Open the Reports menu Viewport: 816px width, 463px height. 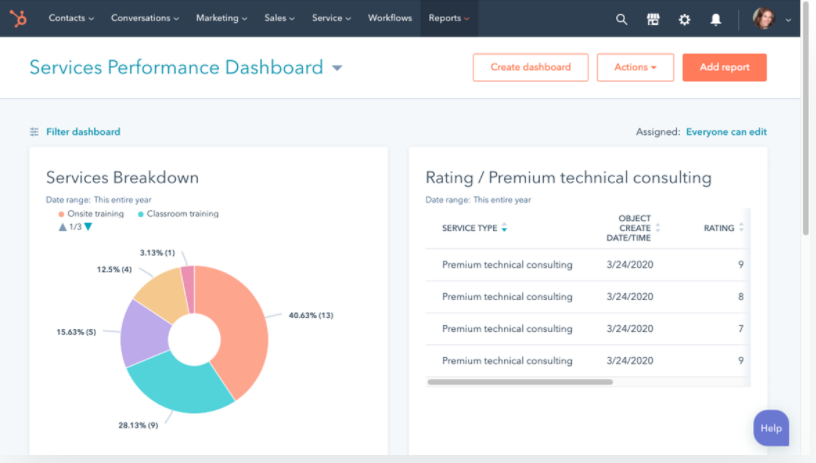449,18
